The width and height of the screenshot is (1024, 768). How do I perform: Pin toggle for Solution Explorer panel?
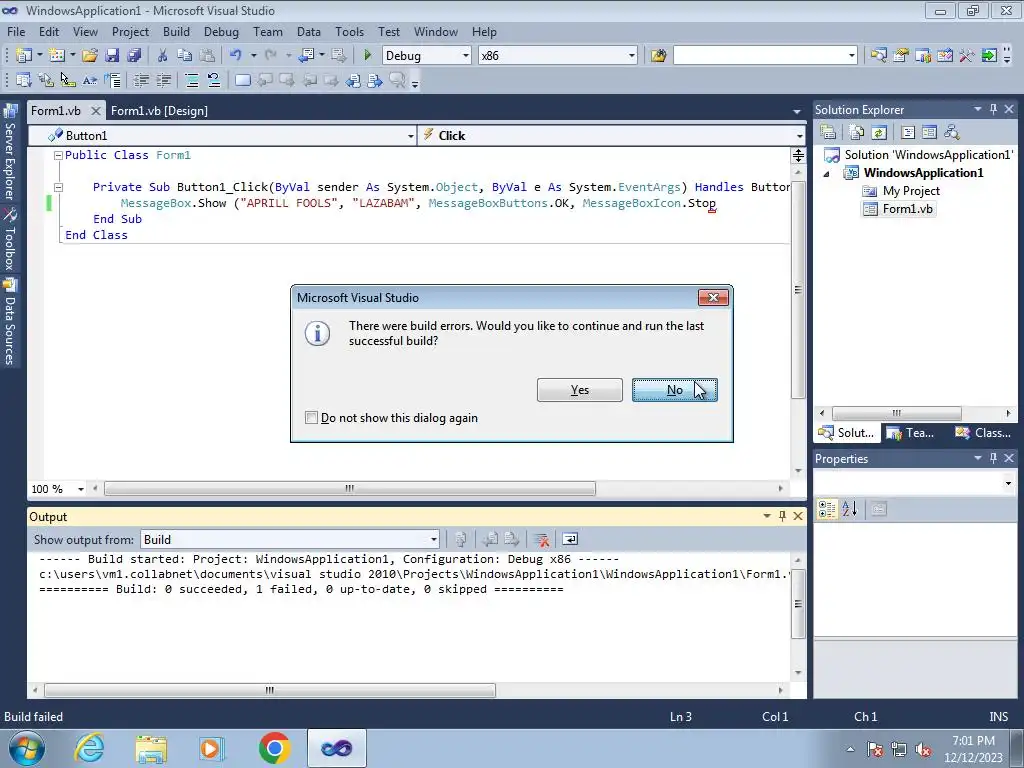993,109
